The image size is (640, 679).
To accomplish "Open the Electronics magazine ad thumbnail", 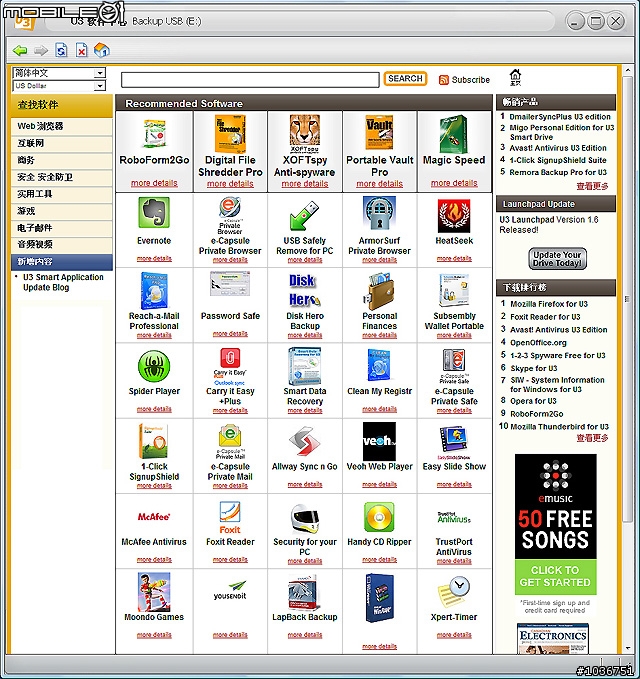I will [x=553, y=638].
